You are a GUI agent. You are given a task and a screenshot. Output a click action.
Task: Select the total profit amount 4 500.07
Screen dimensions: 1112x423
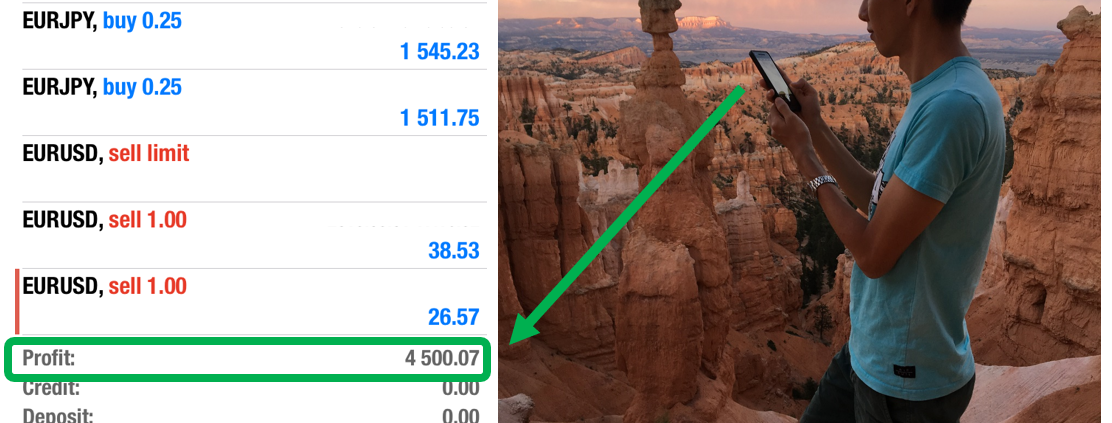tap(442, 358)
